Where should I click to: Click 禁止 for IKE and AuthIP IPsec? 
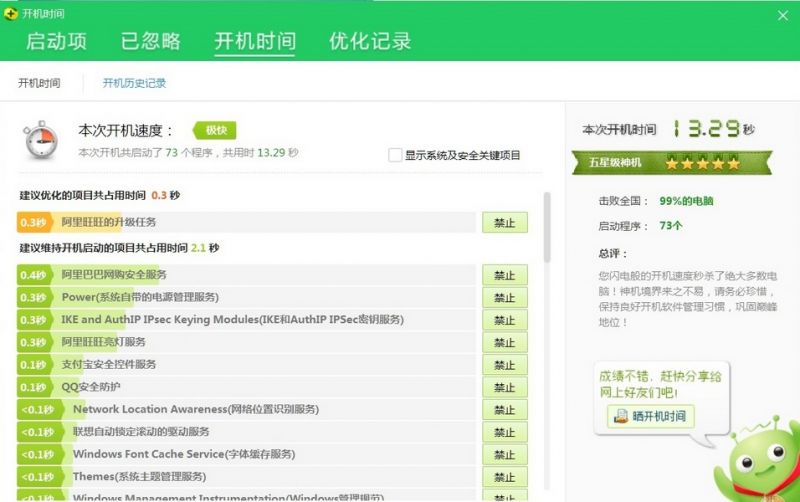click(505, 320)
